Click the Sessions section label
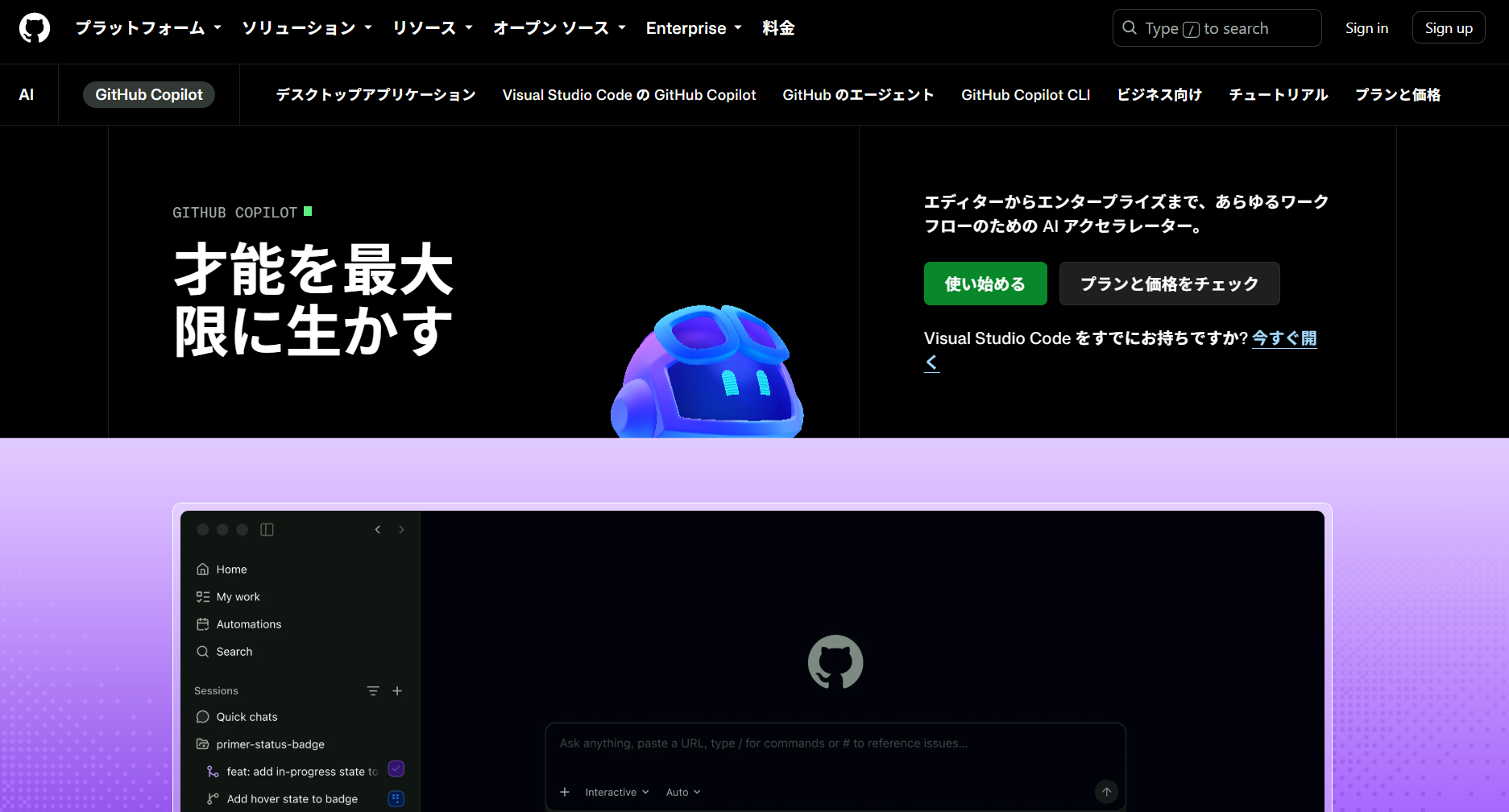The height and width of the screenshot is (812, 1509). (216, 691)
